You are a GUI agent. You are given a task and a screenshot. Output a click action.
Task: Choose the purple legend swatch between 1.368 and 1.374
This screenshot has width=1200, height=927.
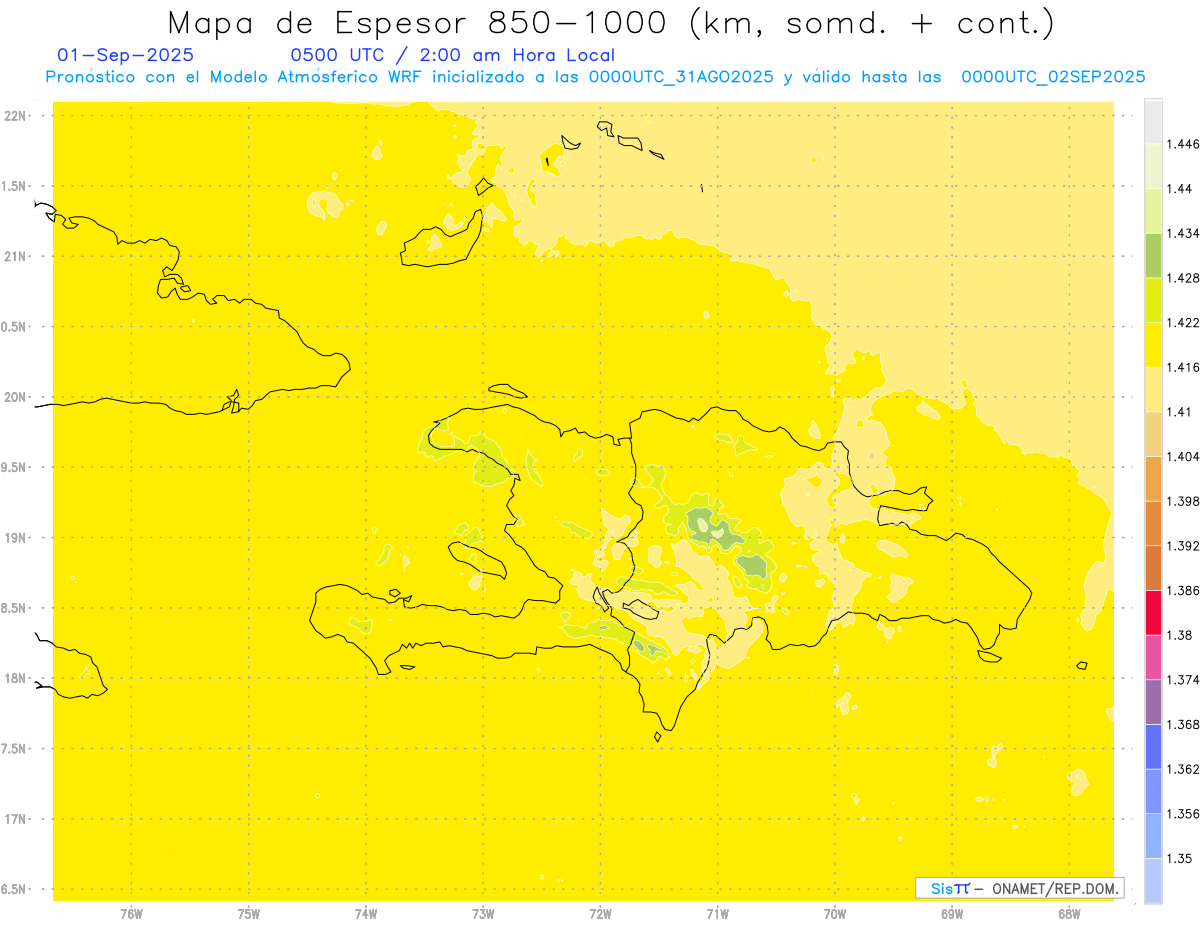[x=1153, y=702]
